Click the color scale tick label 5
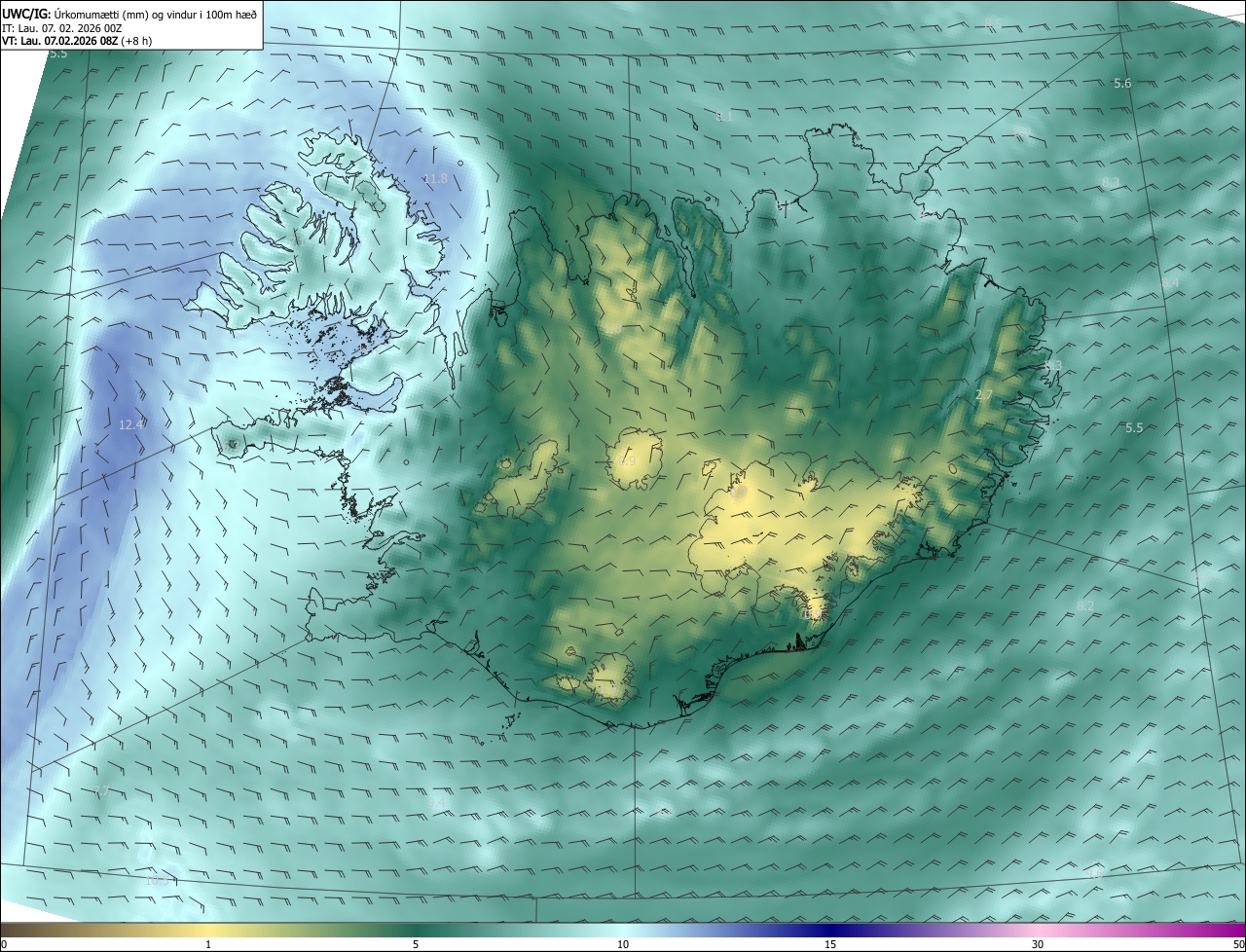1246x952 pixels. 416,944
